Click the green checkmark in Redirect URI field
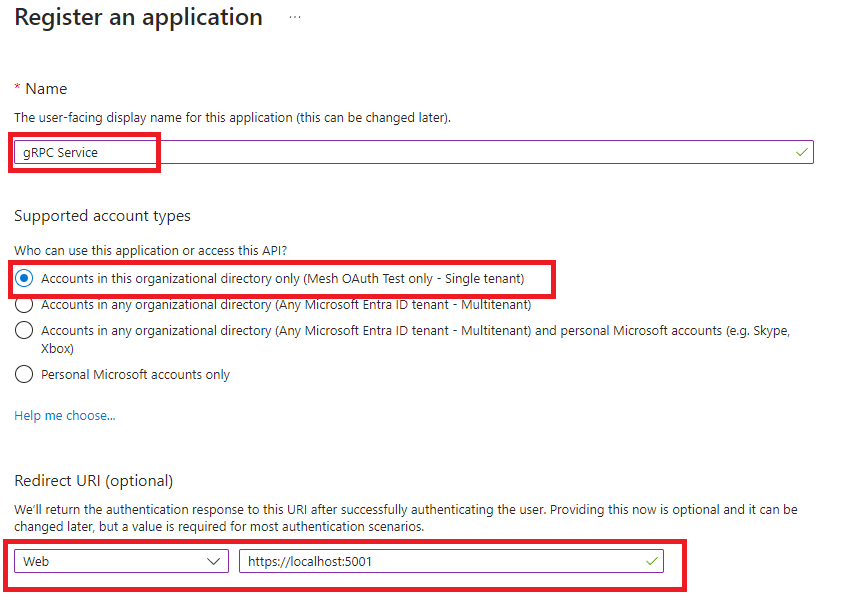The height and width of the screenshot is (616, 856). point(652,561)
